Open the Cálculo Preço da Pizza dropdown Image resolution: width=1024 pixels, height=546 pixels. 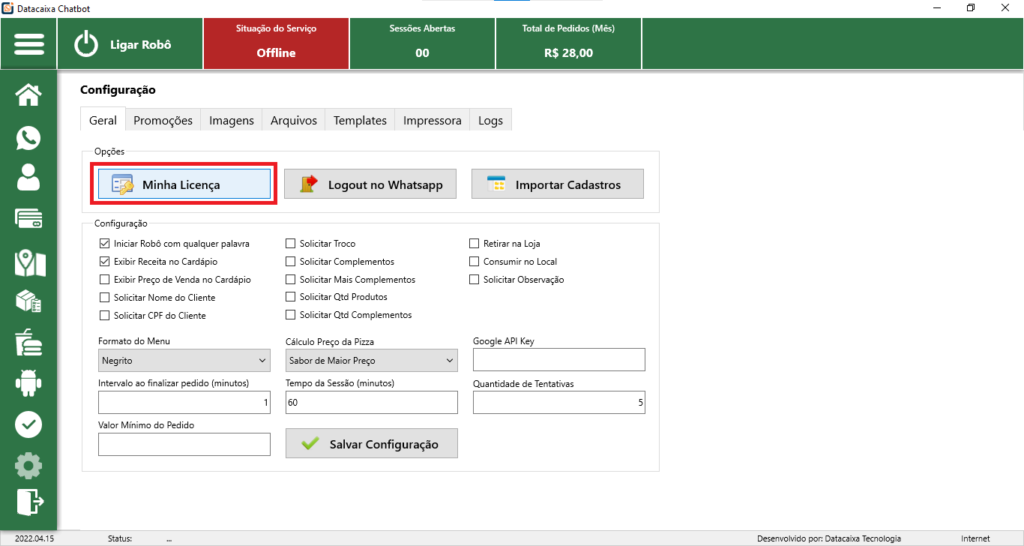point(370,360)
